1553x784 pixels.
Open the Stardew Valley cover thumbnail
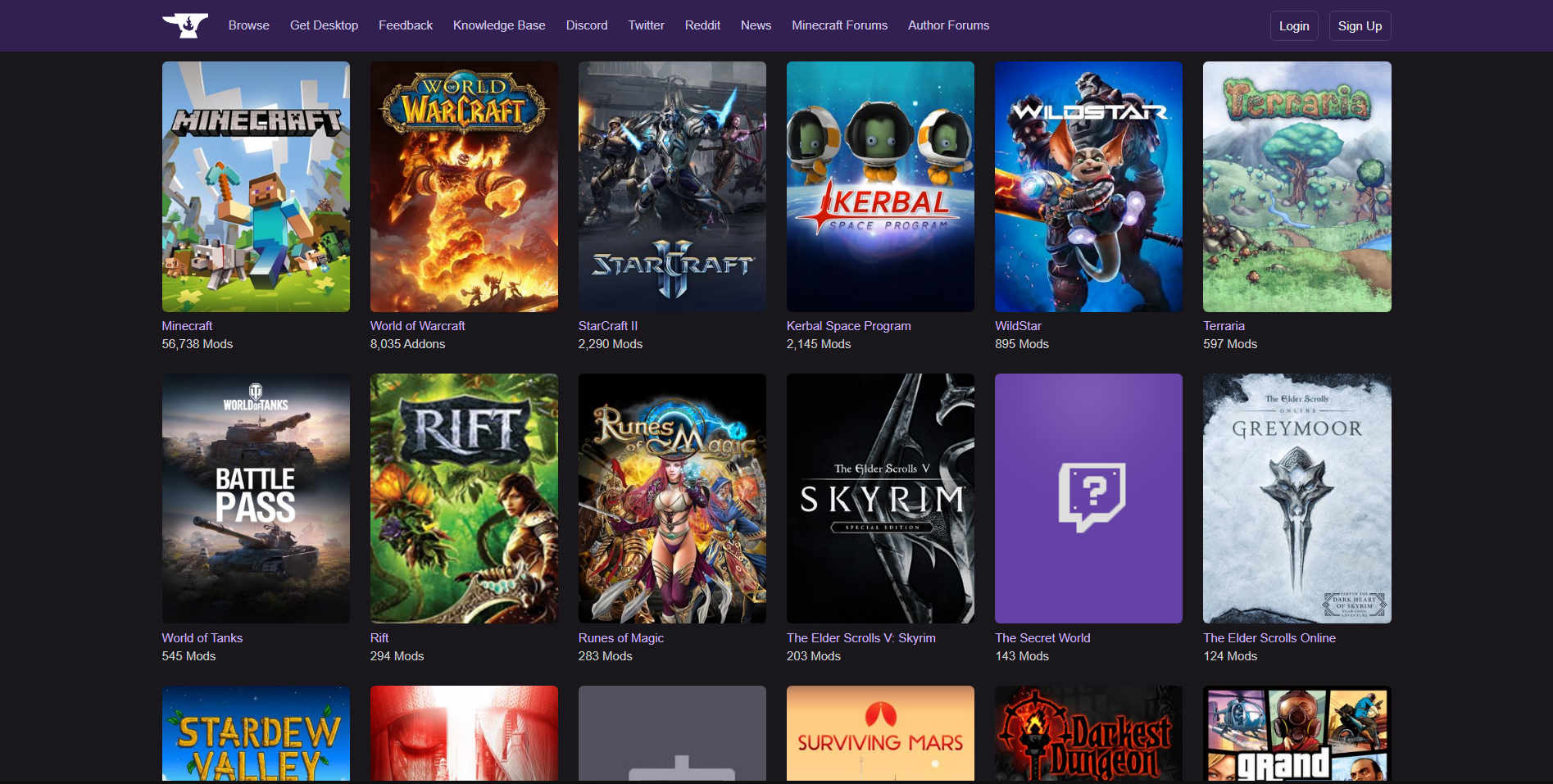point(256,733)
